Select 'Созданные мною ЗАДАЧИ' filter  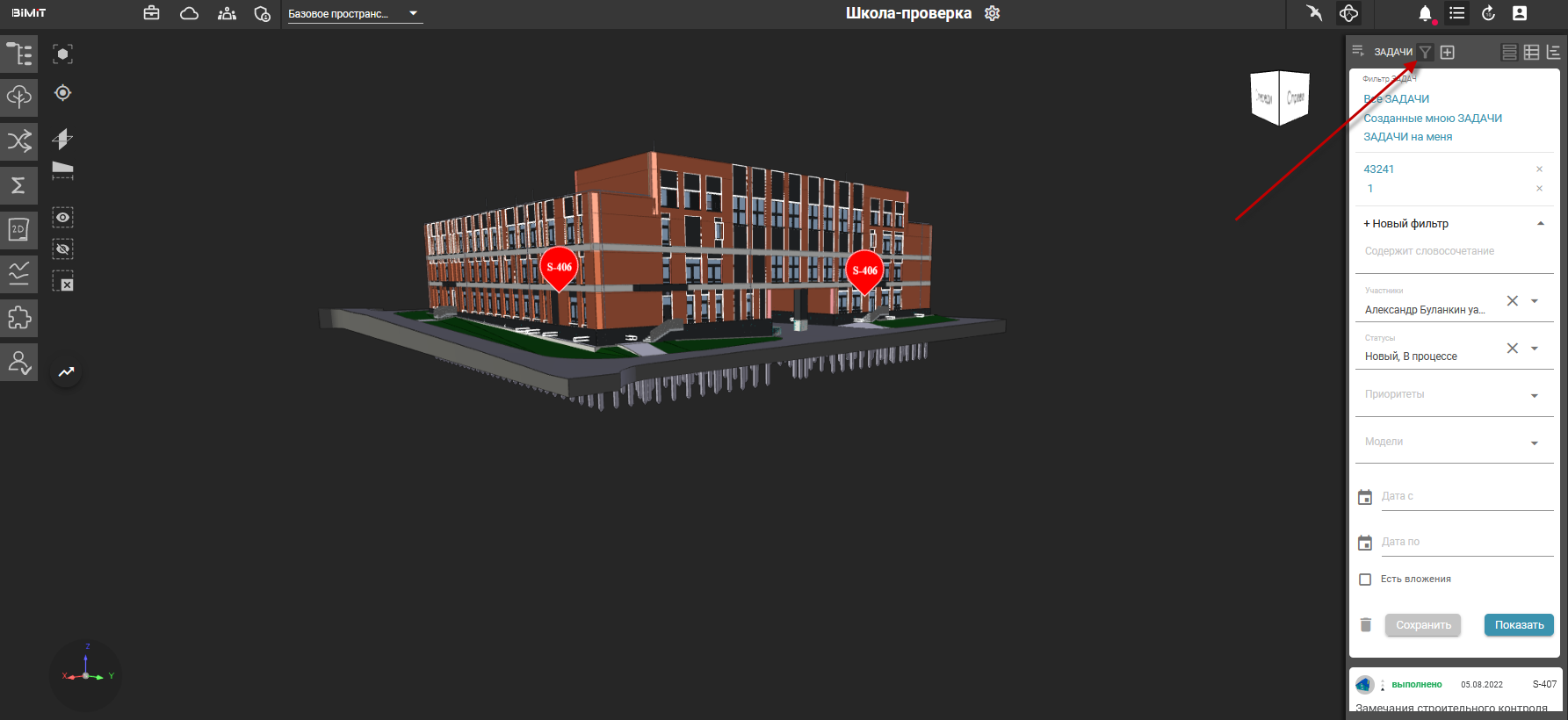pyautogui.click(x=1432, y=119)
